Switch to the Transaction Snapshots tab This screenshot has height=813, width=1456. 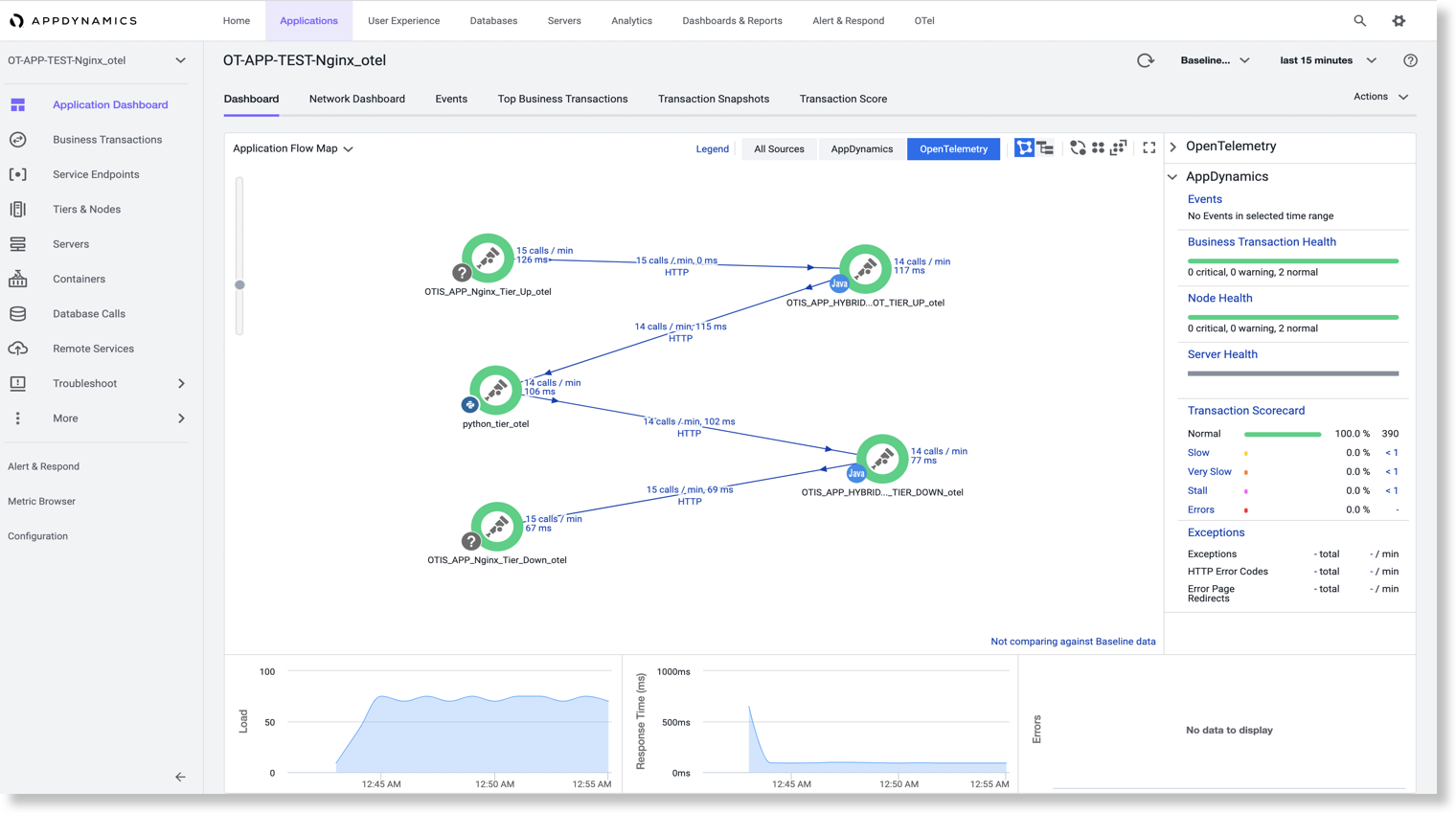(x=714, y=99)
